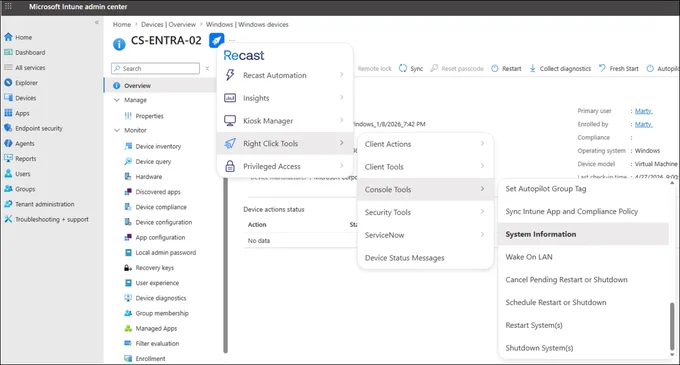Click Collect diagnostics download icon
680x365 pixels.
click(533, 68)
